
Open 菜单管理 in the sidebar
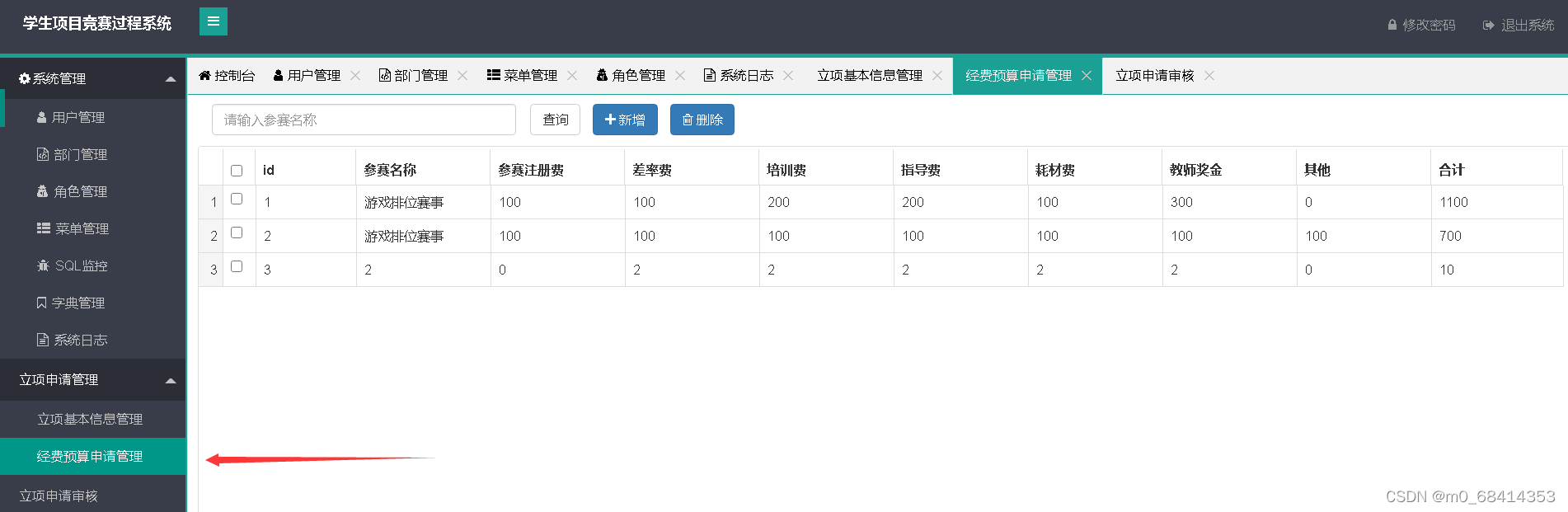(93, 229)
